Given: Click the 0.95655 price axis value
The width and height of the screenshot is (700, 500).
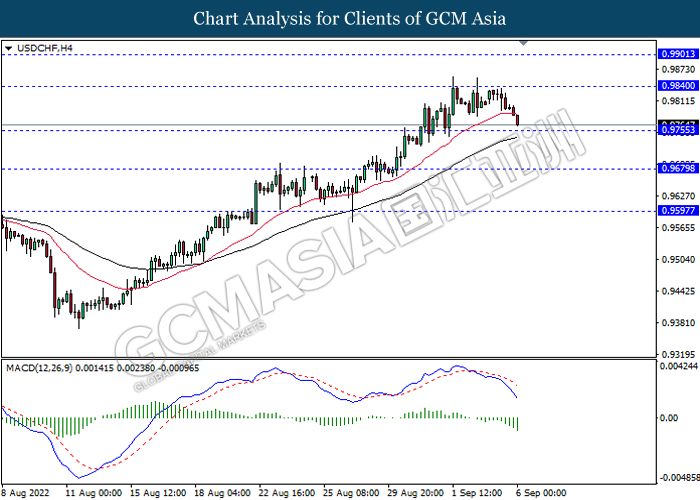Looking at the screenshot, I should click(678, 228).
